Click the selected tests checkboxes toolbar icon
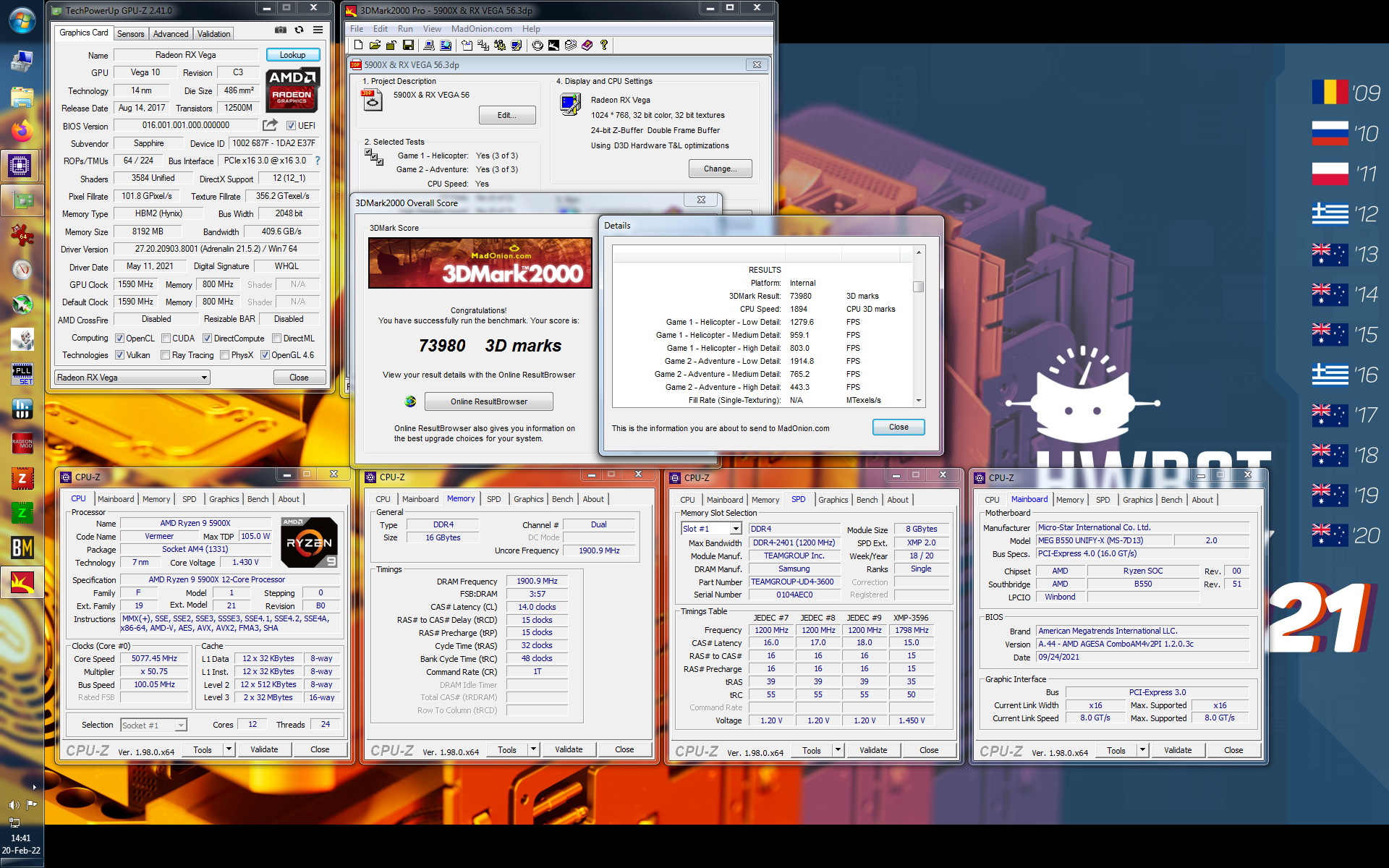Viewport: 1389px width, 868px height. point(483,46)
